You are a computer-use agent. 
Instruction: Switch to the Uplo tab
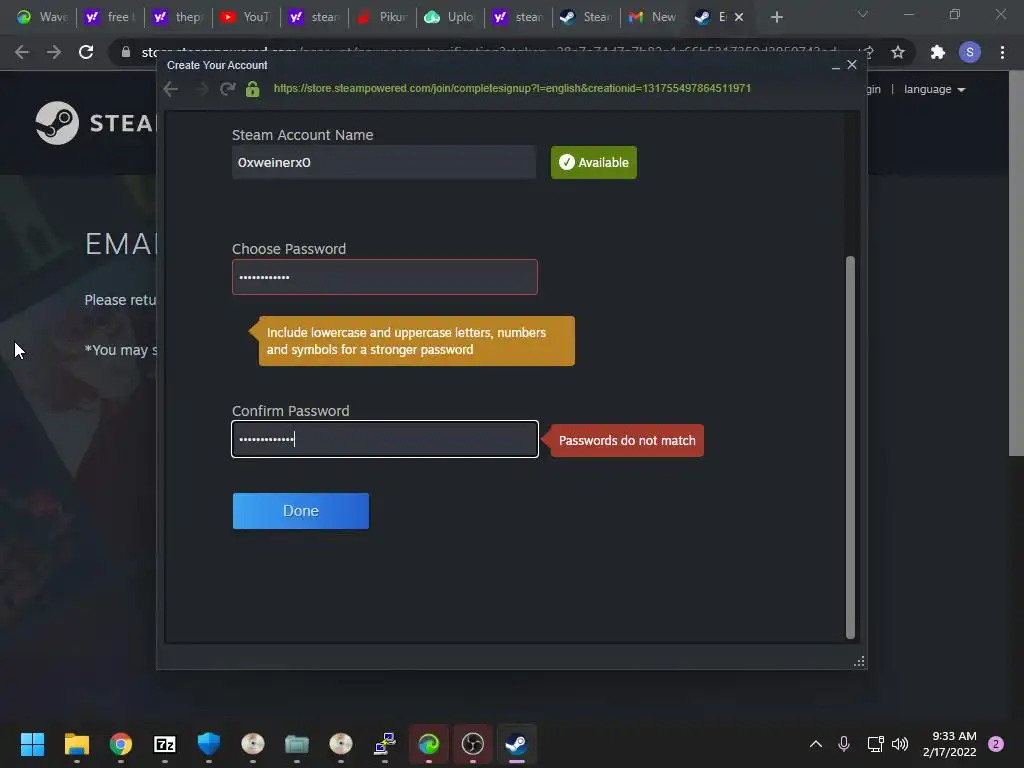[450, 17]
